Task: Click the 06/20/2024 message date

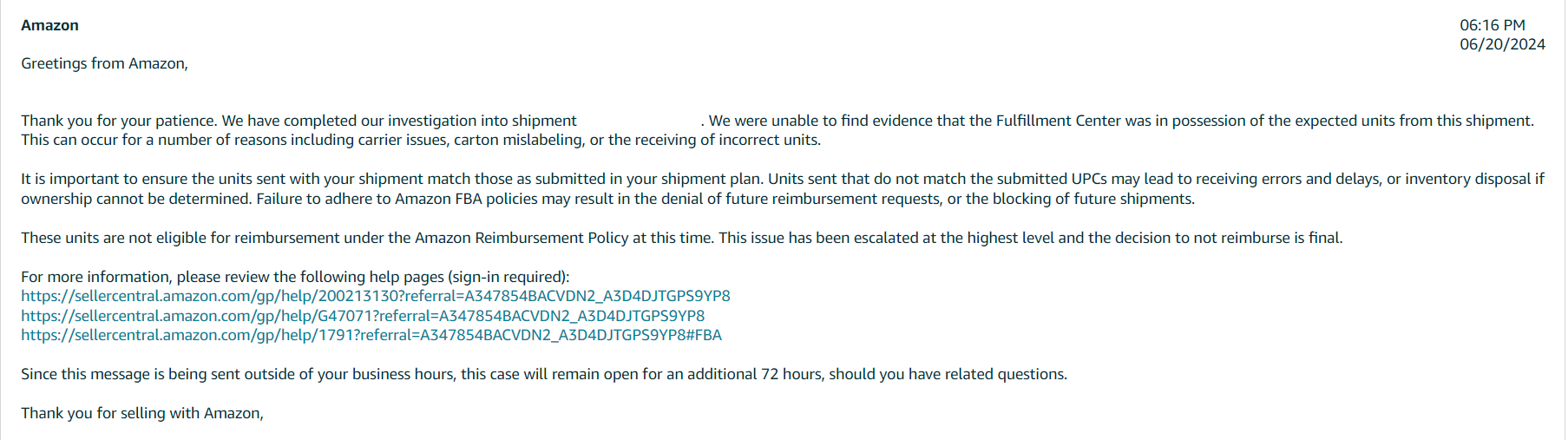Action: coord(1502,44)
